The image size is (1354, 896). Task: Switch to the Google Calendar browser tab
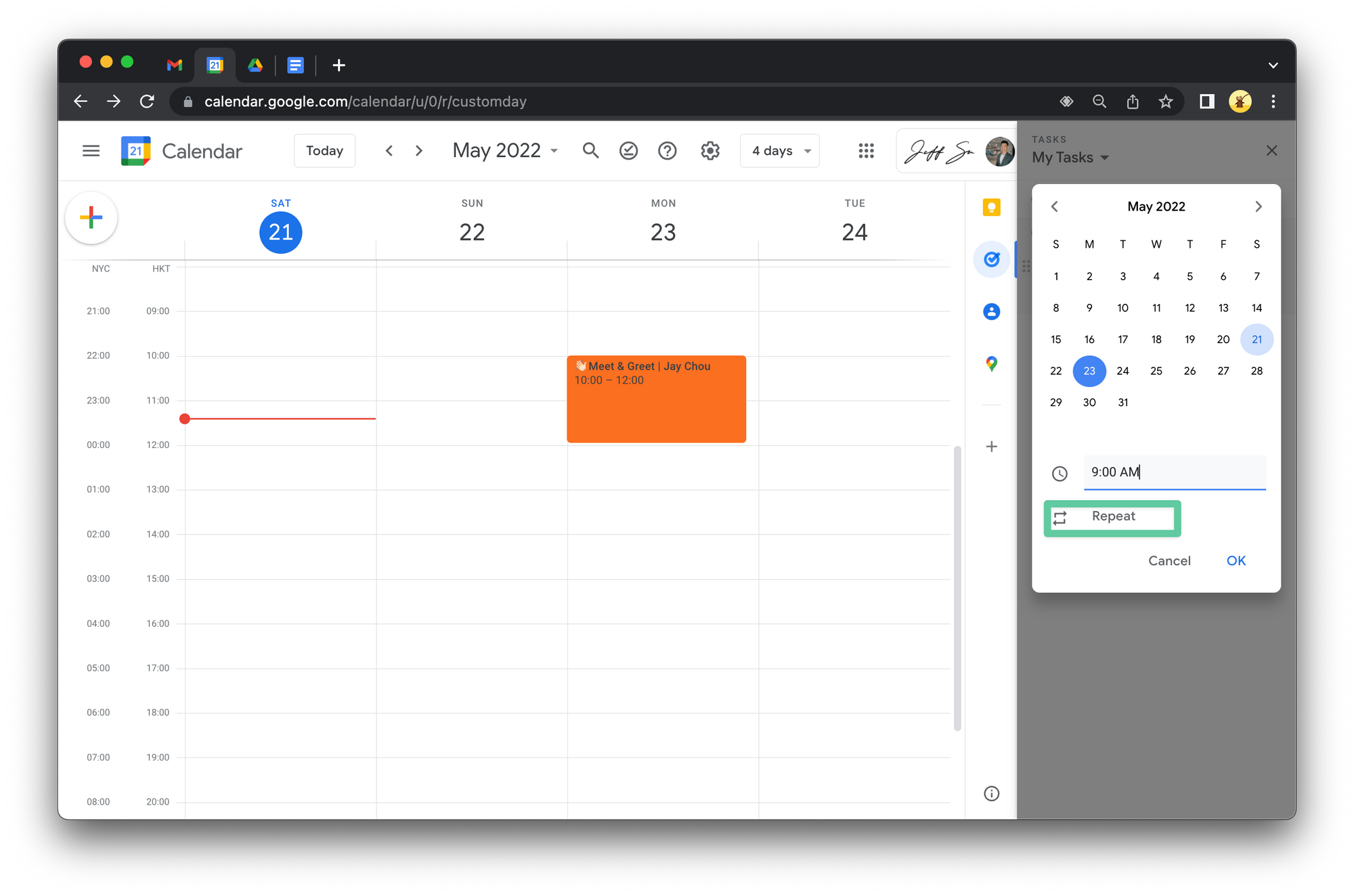click(215, 65)
